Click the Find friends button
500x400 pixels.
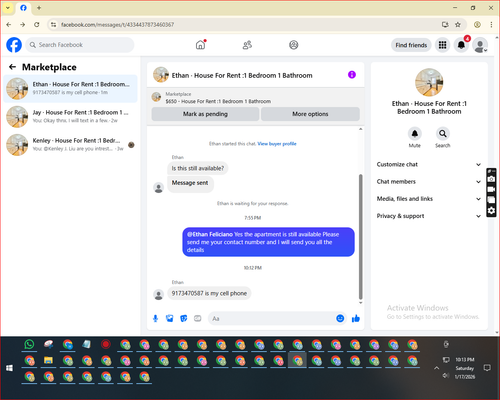[411, 45]
